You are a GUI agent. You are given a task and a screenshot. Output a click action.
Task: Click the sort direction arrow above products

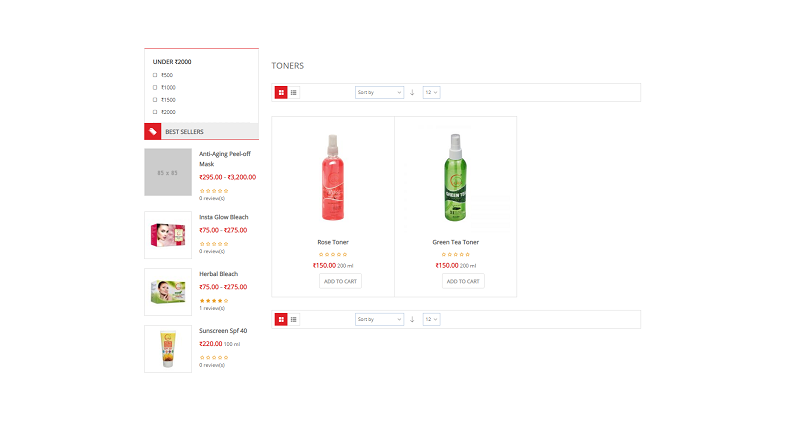412,93
